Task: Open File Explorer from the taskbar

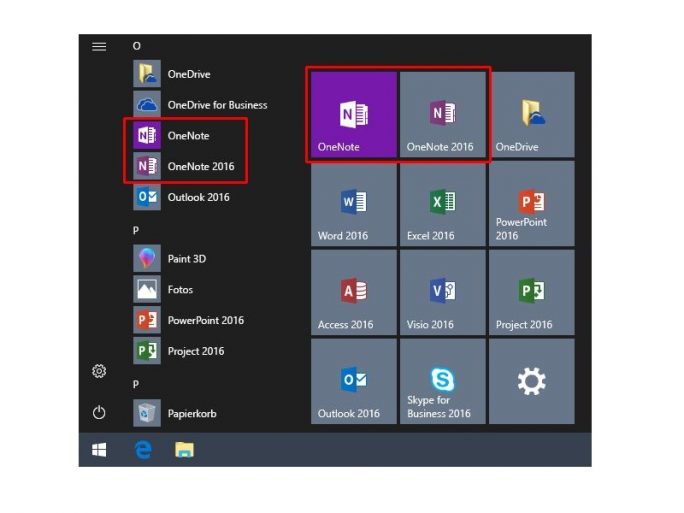Action: pyautogui.click(x=185, y=450)
